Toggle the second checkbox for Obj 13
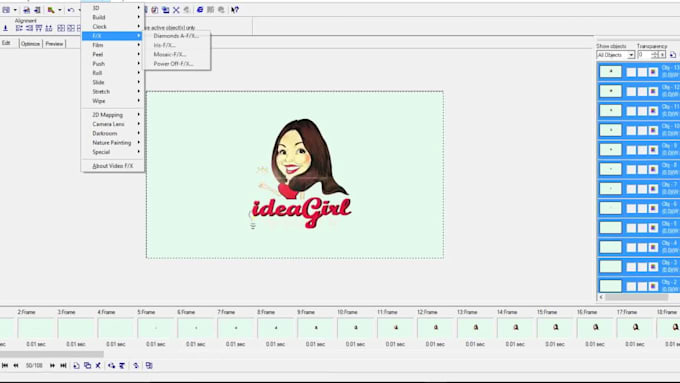 642,72
